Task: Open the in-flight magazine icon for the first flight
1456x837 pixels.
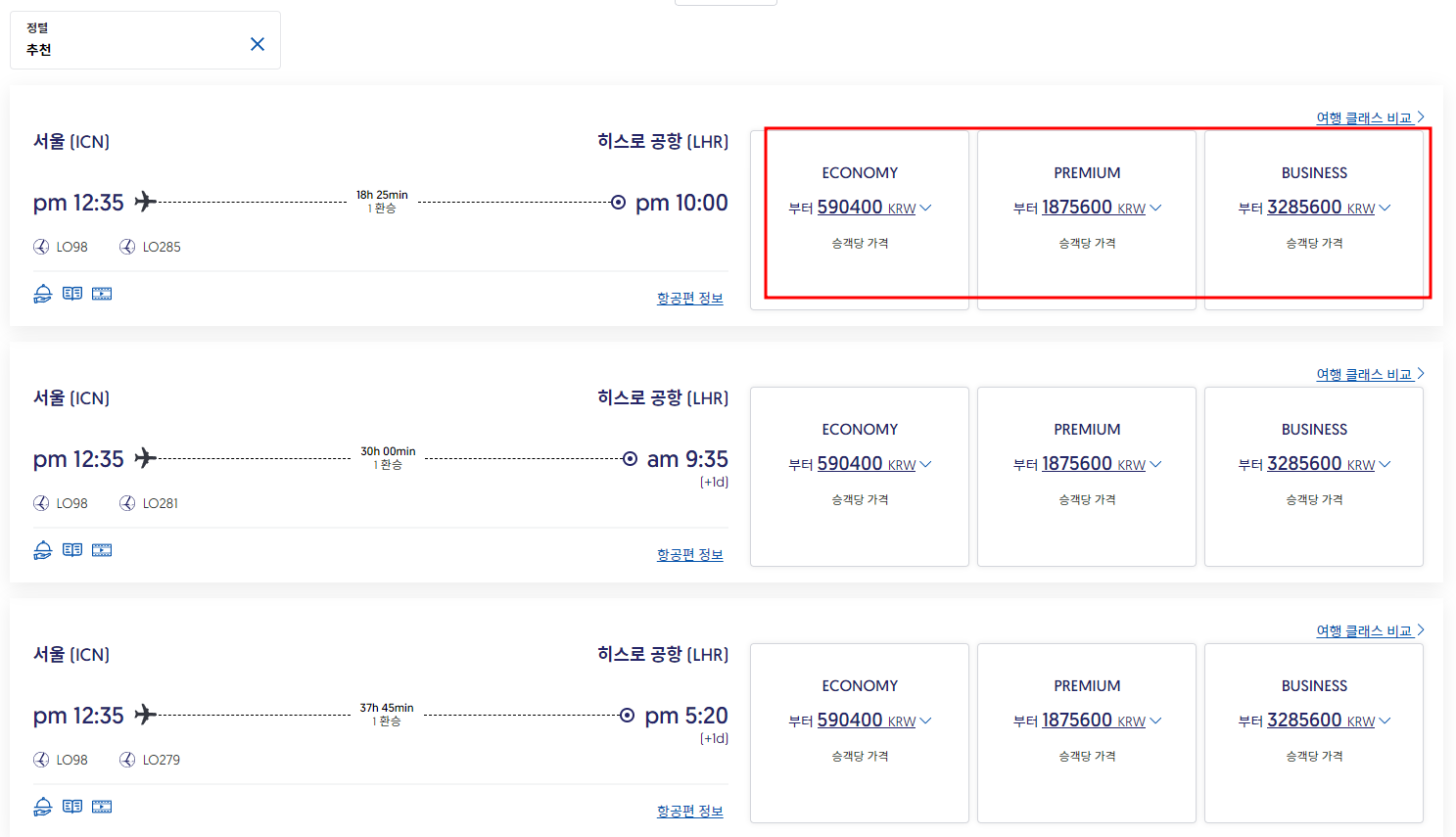Action: pos(71,293)
